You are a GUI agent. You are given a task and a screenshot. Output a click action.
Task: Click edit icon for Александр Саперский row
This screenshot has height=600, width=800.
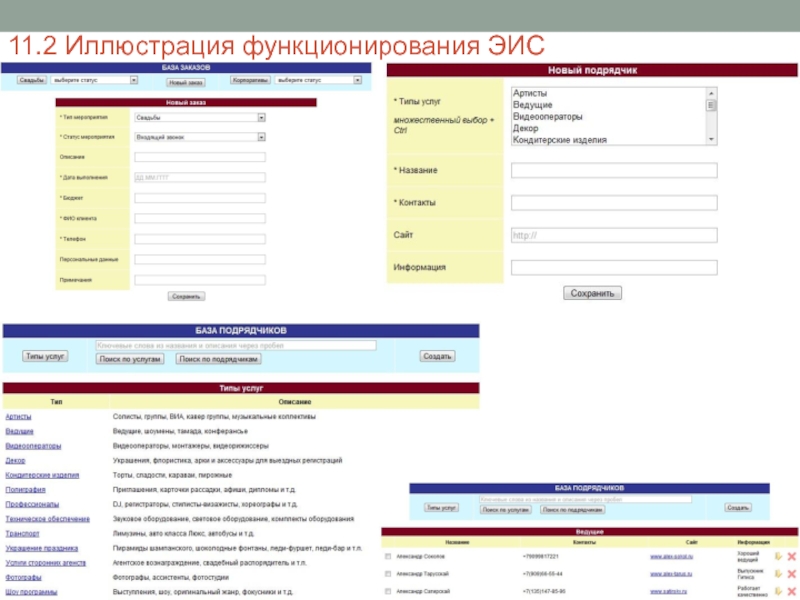[778, 592]
